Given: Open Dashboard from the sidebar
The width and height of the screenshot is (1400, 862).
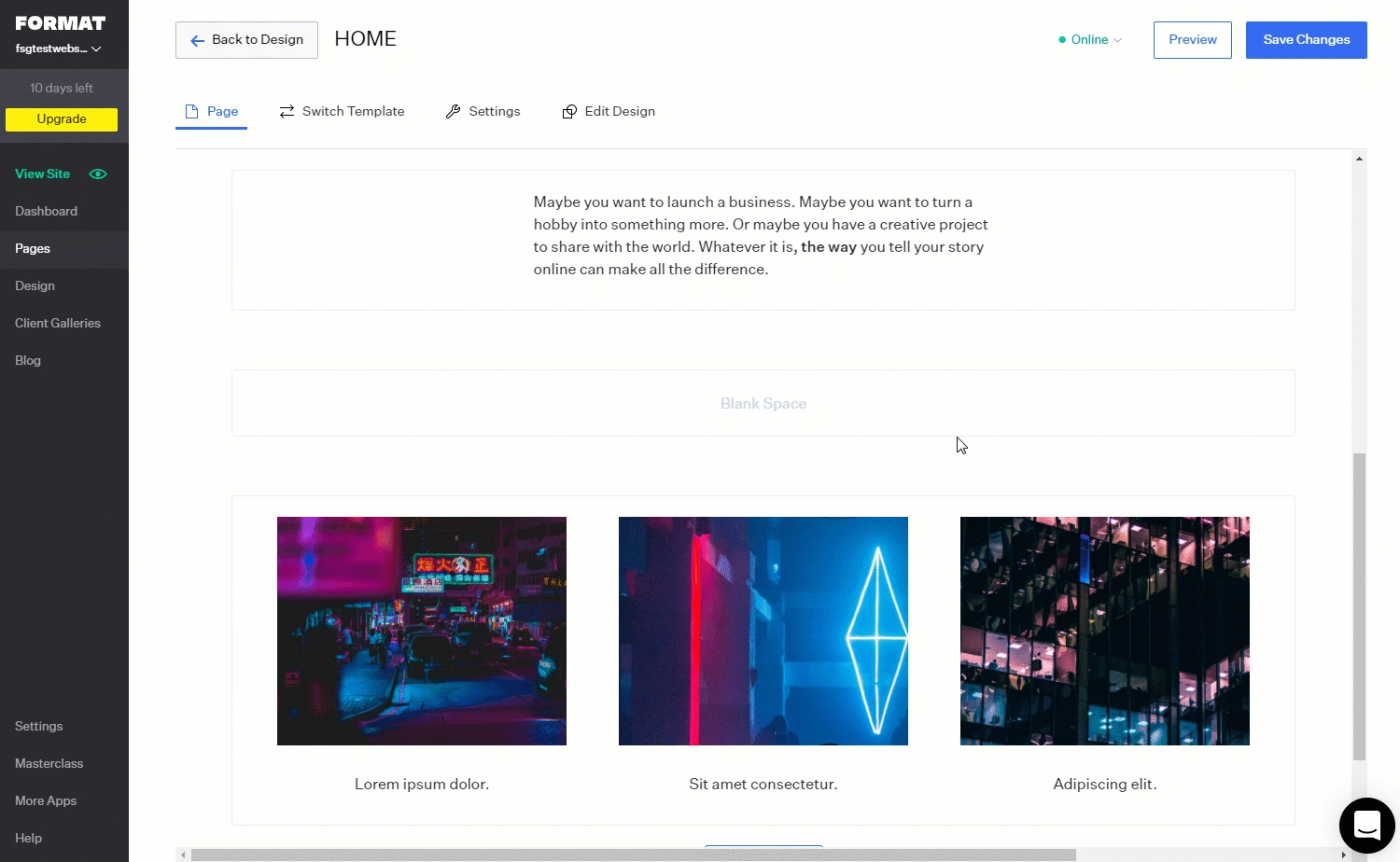Looking at the screenshot, I should [46, 211].
